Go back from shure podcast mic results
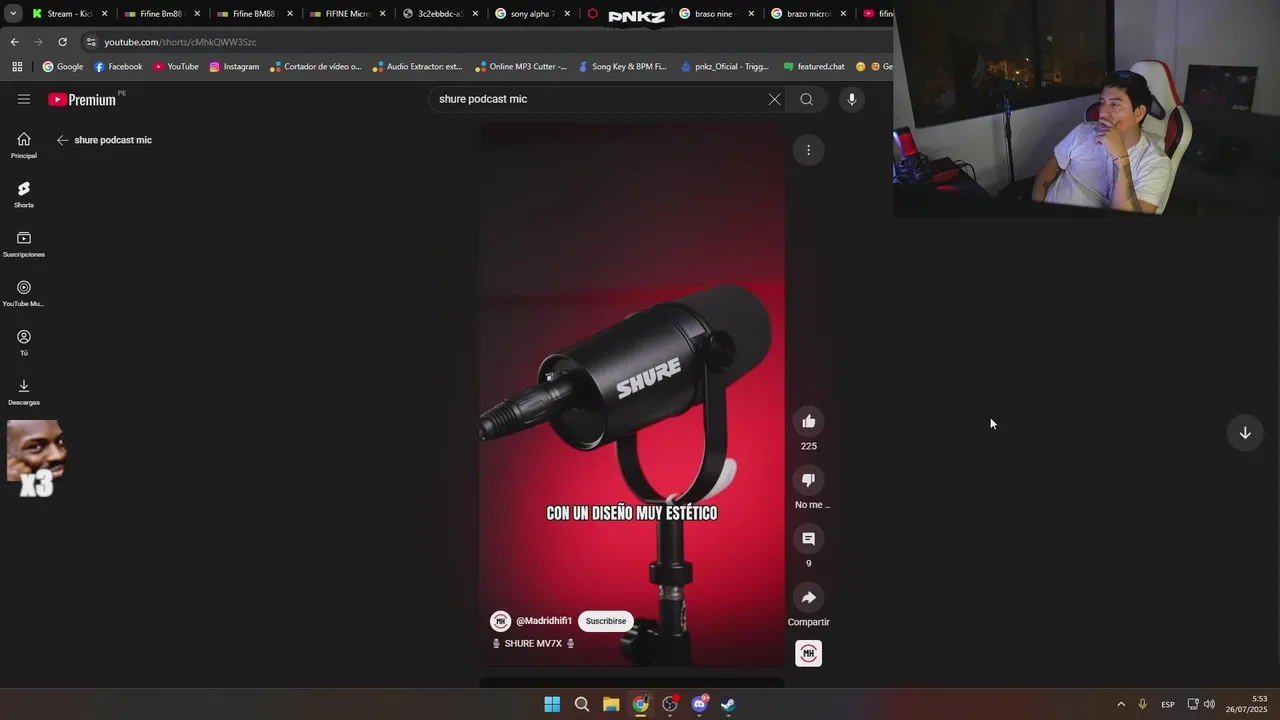 [62, 140]
